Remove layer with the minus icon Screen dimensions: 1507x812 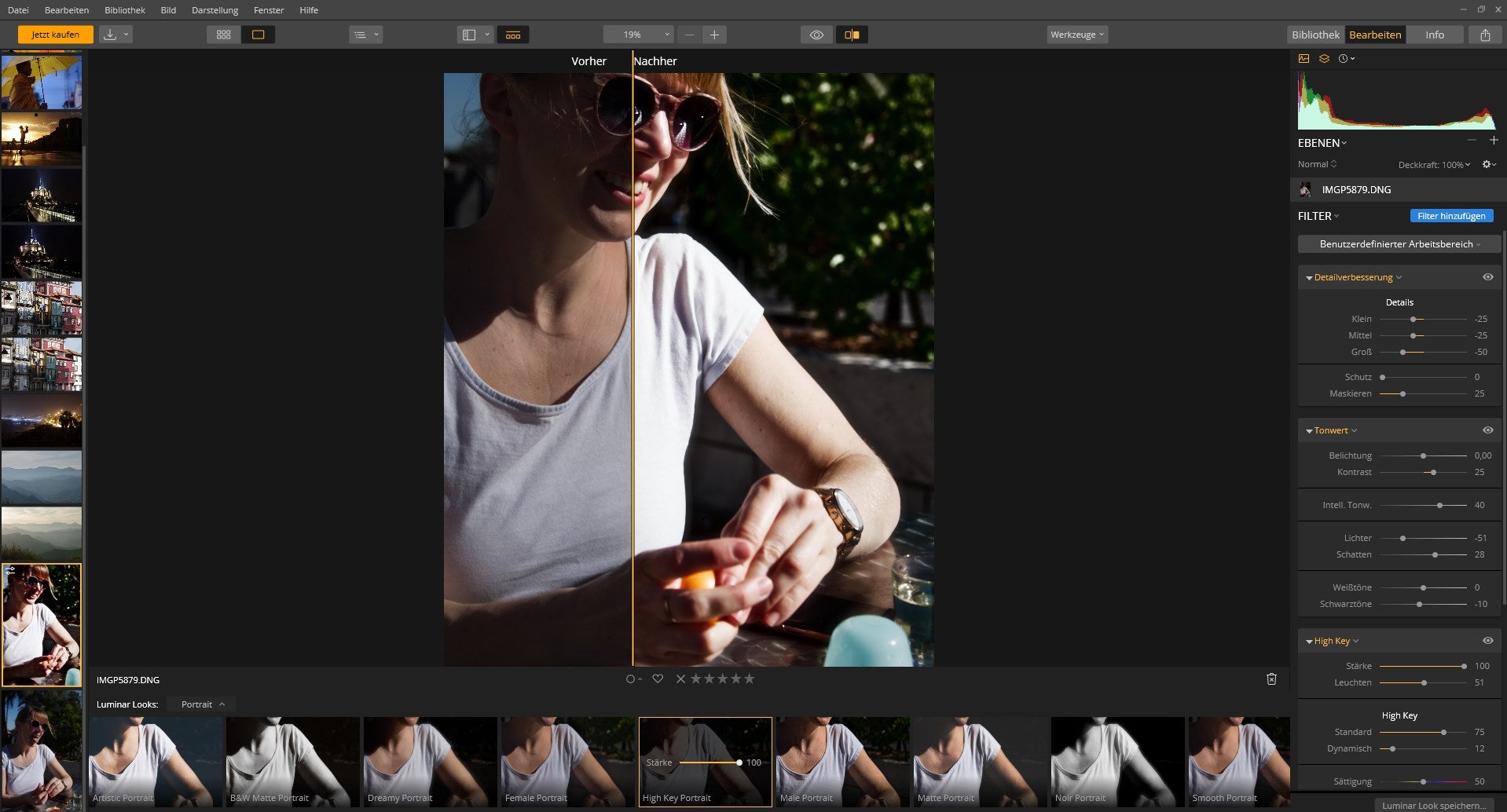pos(1472,141)
